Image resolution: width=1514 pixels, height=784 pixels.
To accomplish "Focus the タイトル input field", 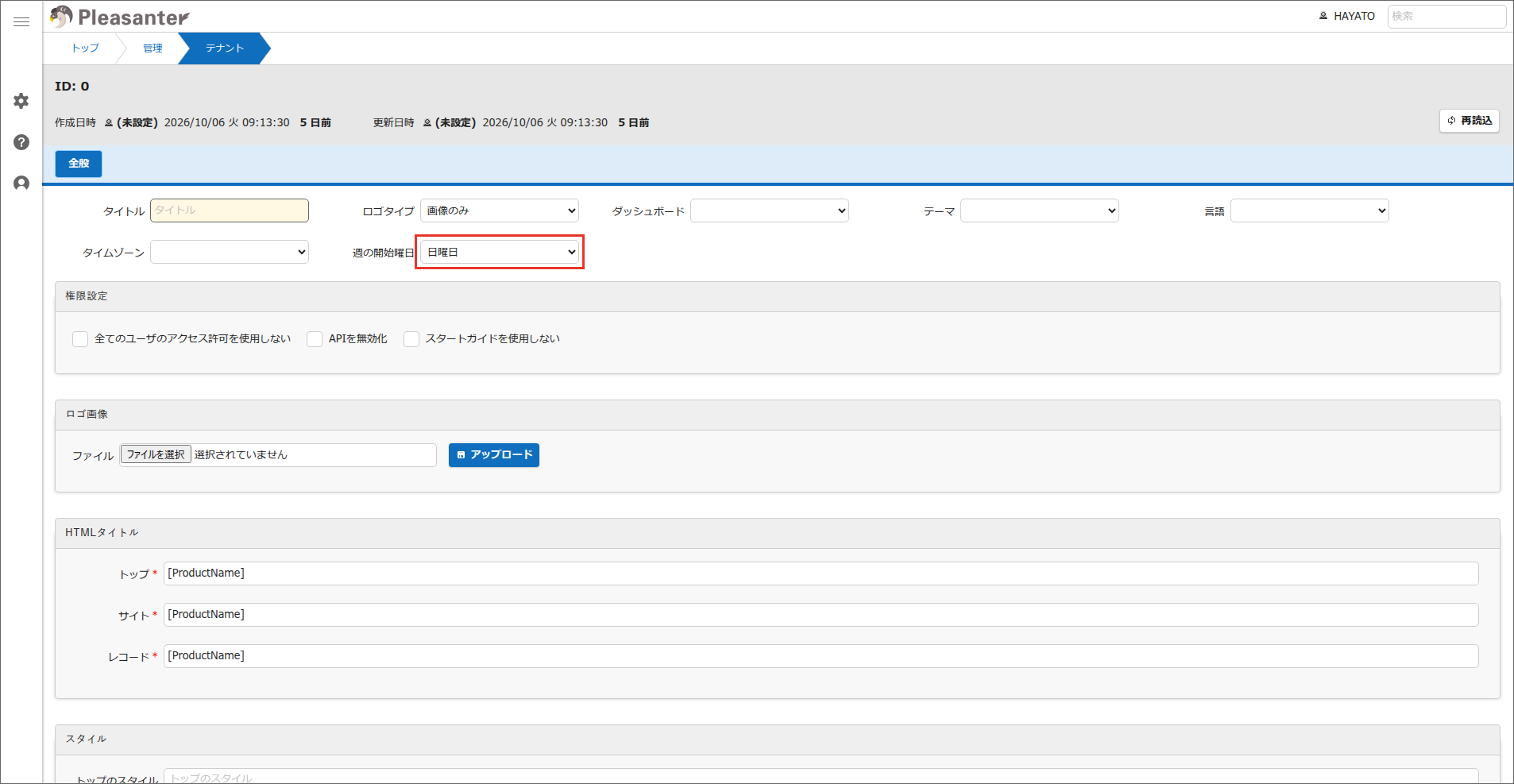I will point(230,210).
